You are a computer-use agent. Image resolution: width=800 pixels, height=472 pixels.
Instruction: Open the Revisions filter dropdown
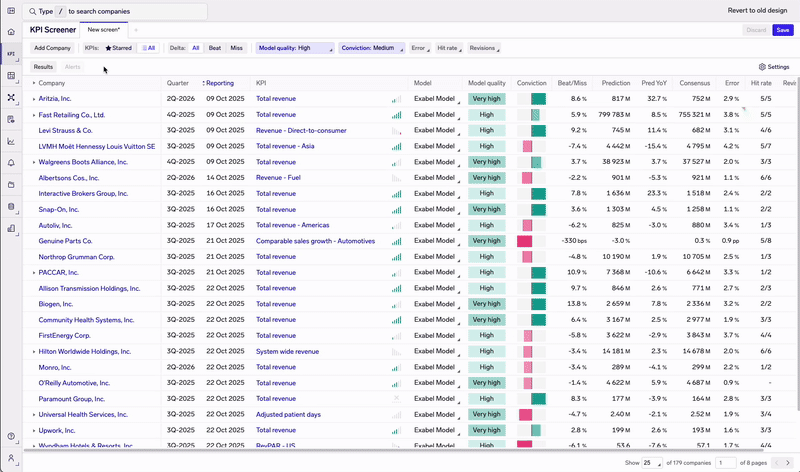(484, 48)
